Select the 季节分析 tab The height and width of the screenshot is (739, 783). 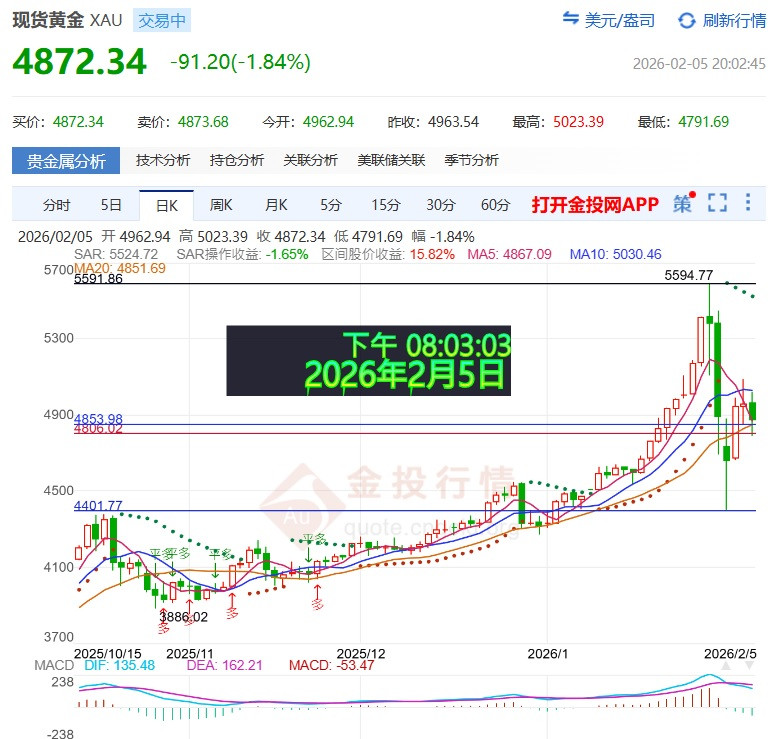471,160
